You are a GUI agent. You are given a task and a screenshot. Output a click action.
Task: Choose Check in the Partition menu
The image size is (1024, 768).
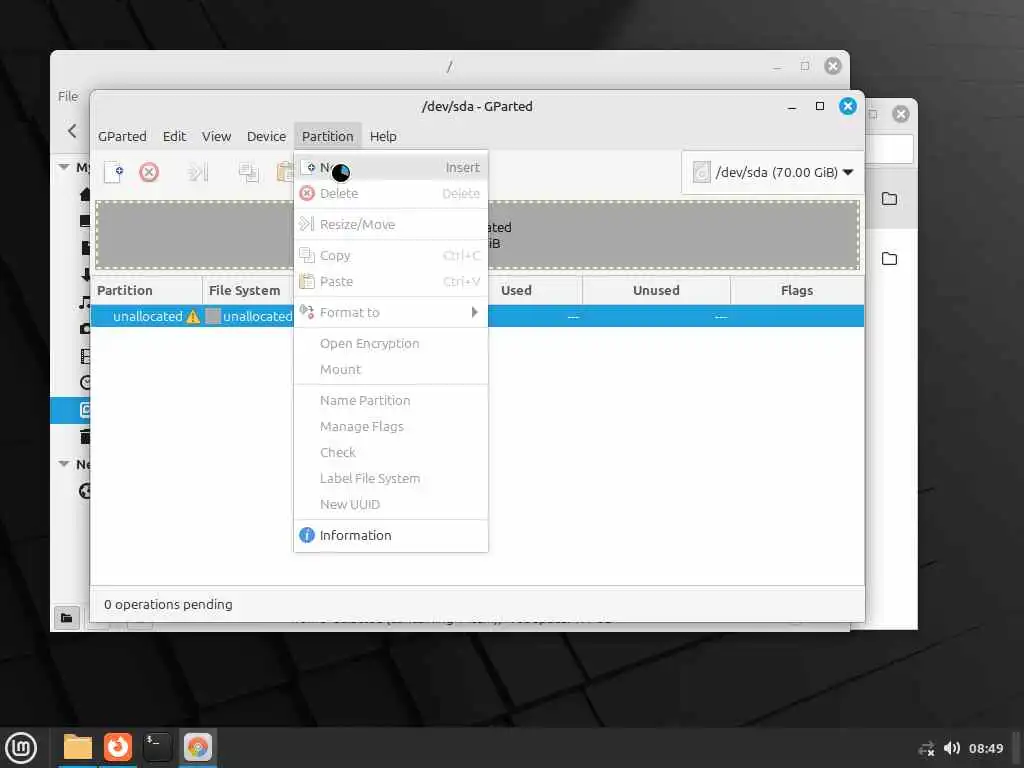click(391, 453)
